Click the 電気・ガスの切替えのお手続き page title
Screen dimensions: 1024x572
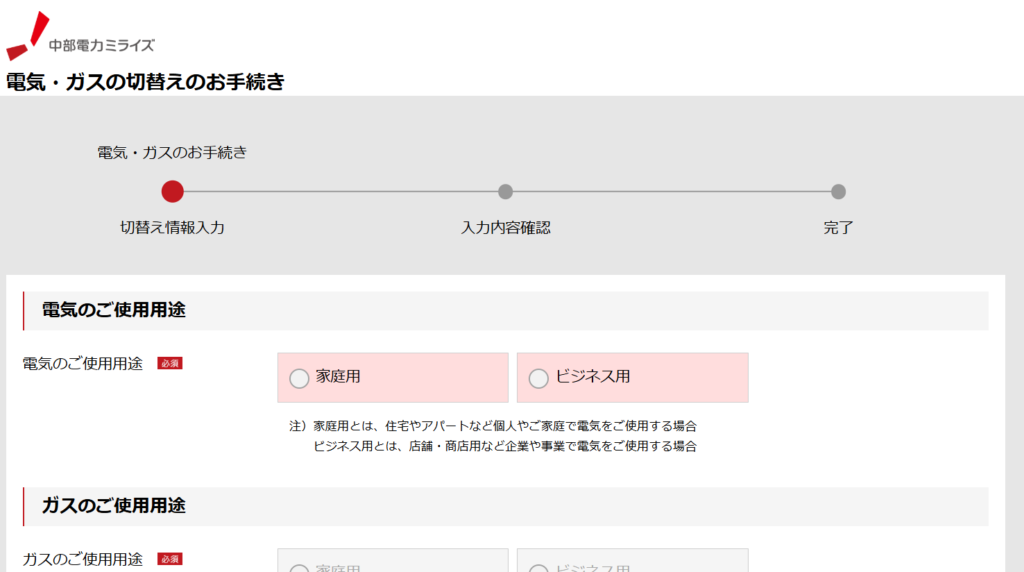[145, 82]
